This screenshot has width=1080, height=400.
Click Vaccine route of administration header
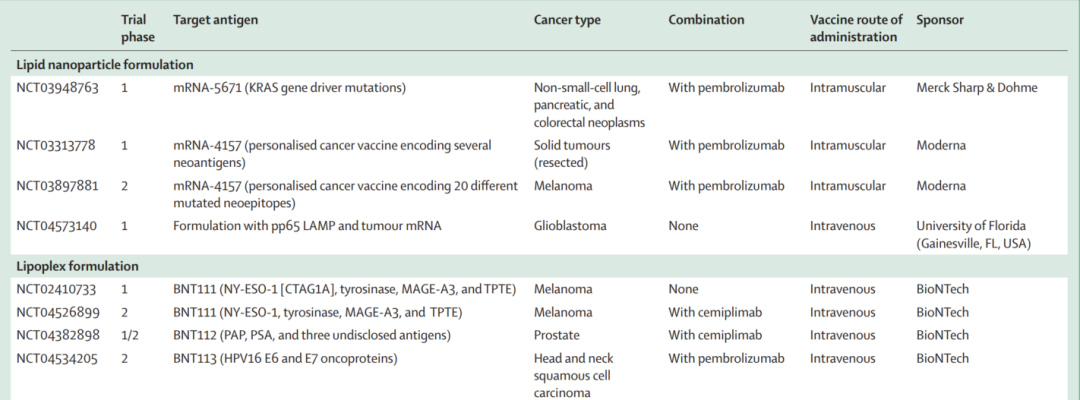tap(856, 28)
